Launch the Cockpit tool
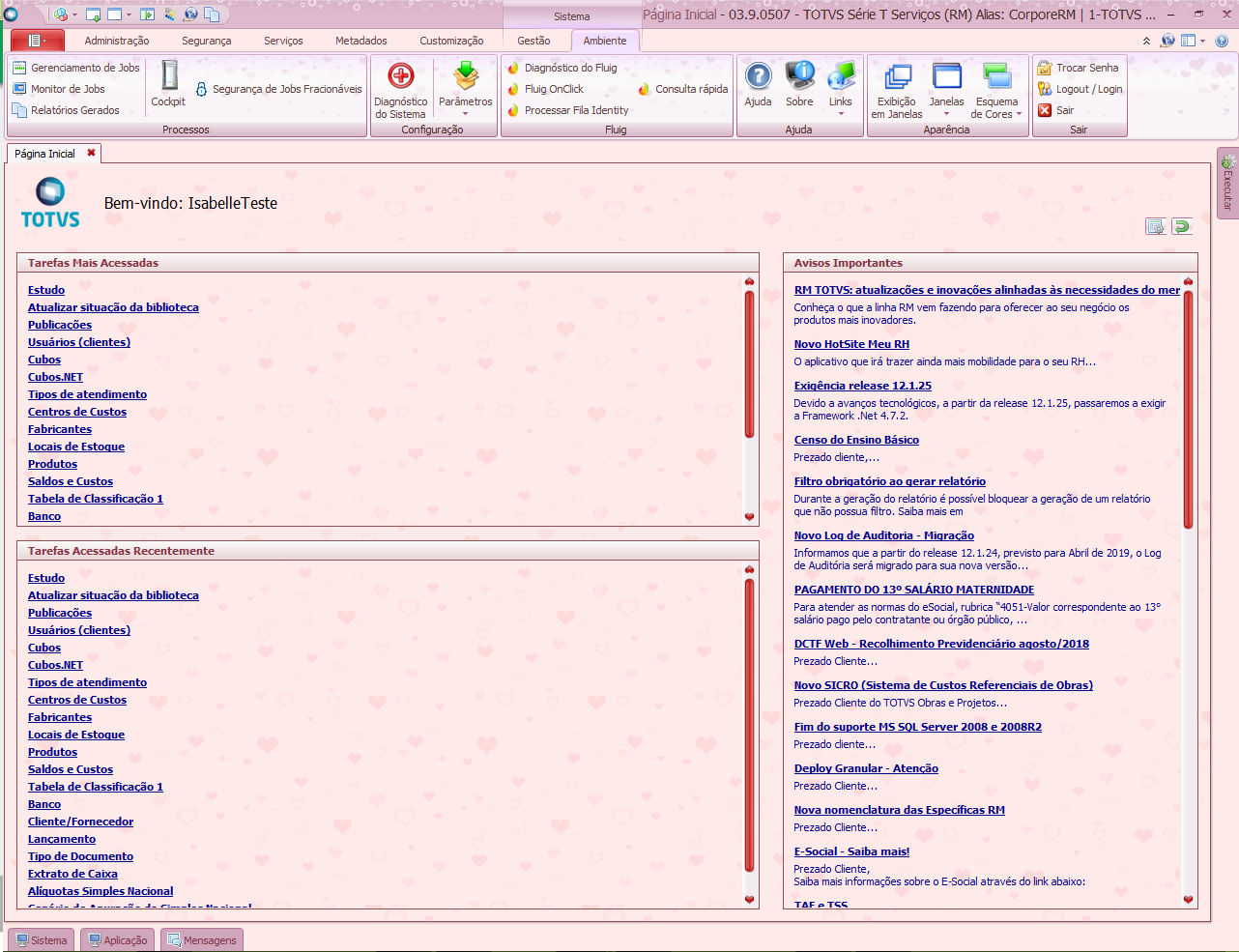Screen dimensions: 1239x952 coord(168,83)
